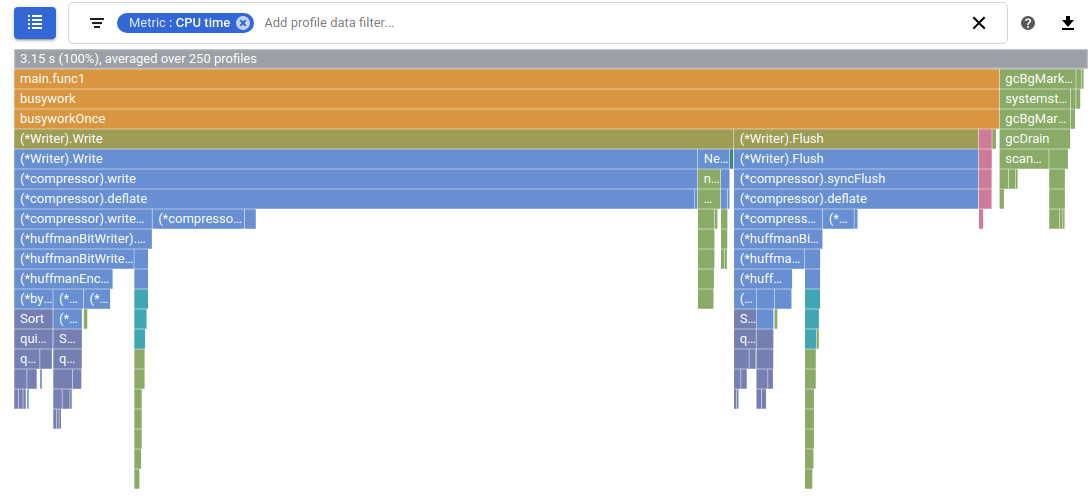The height and width of the screenshot is (502, 1091).
Task: Download the flame graph profile data
Action: tap(1068, 23)
